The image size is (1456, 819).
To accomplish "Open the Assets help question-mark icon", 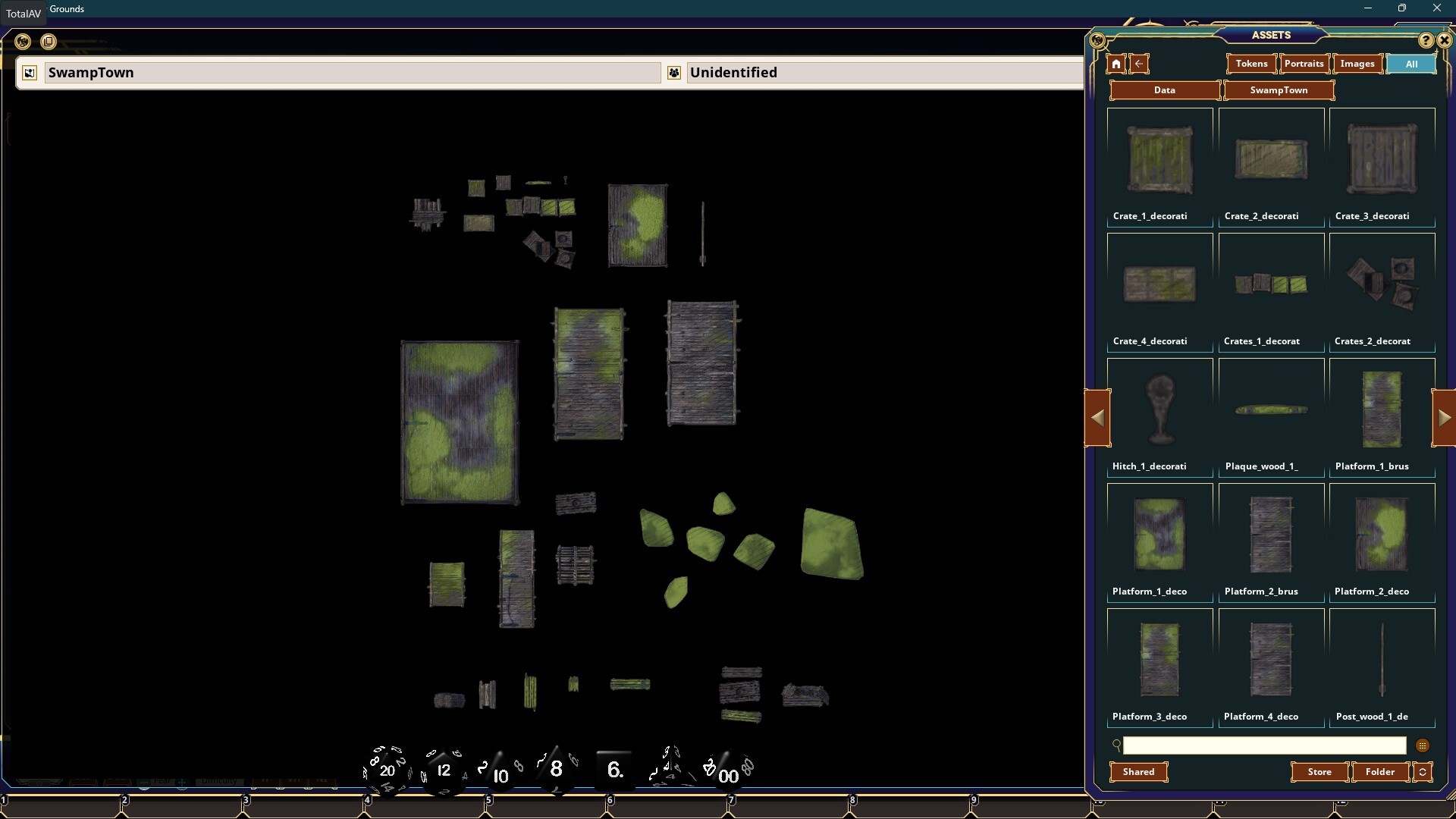I will (1426, 41).
